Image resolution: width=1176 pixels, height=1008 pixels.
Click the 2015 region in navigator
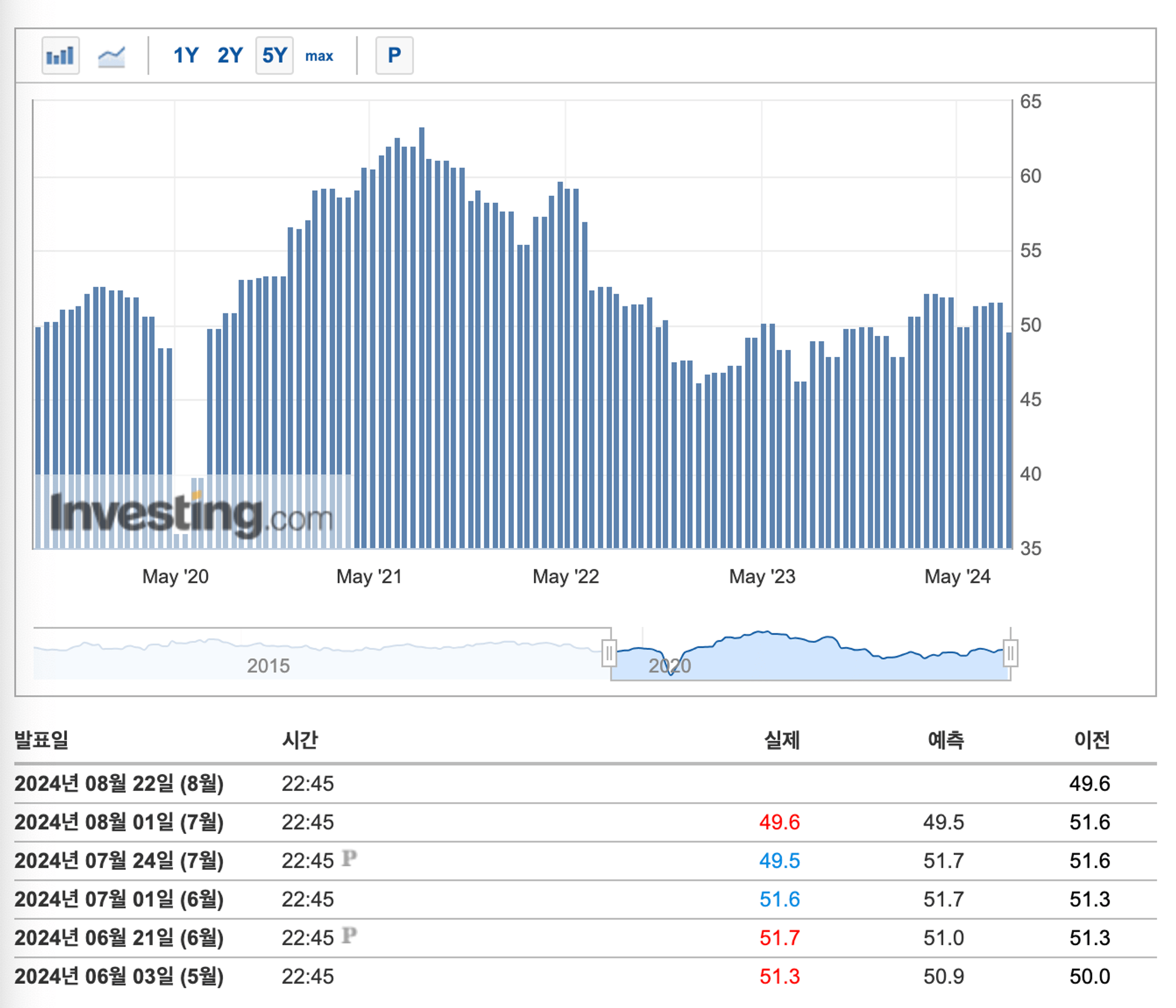[x=268, y=666]
